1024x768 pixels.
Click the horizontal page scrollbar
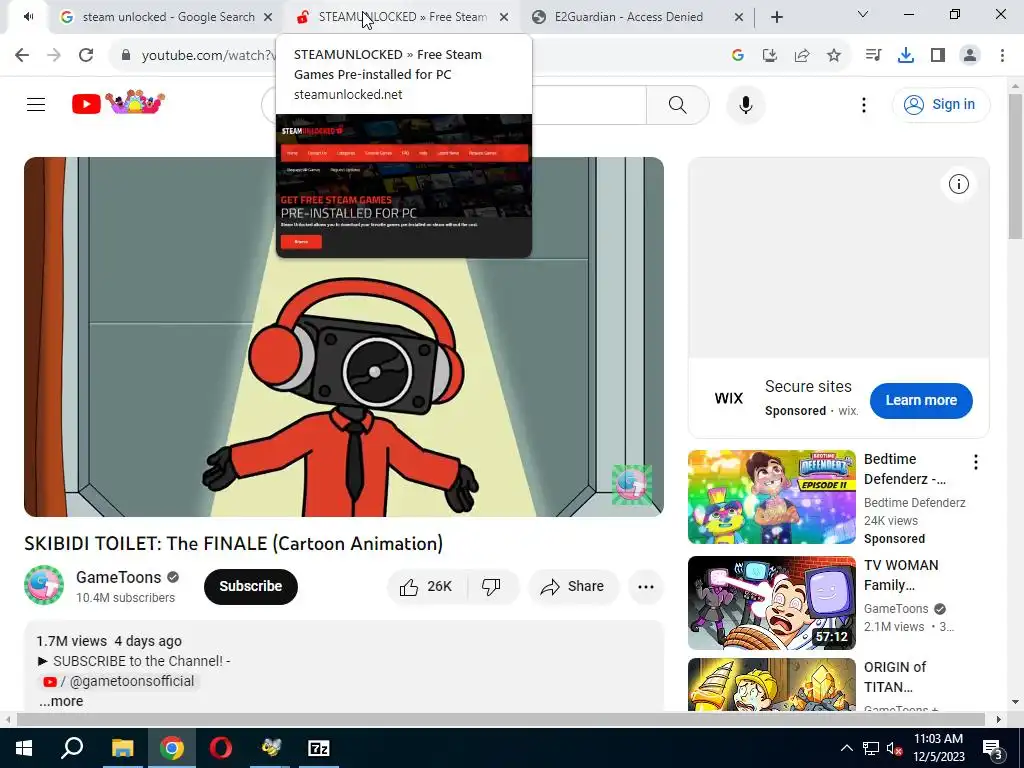coord(501,720)
